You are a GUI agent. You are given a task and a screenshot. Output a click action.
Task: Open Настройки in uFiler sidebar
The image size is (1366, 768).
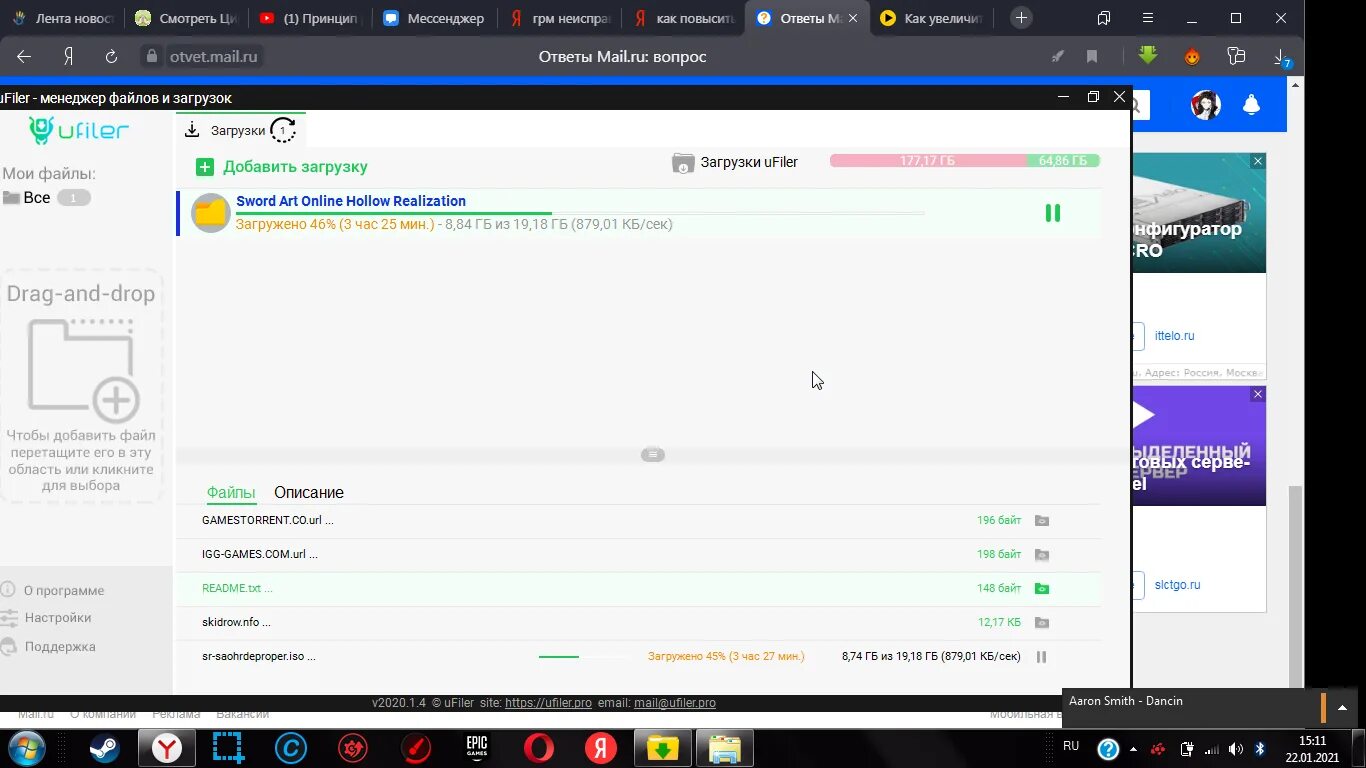(57, 618)
